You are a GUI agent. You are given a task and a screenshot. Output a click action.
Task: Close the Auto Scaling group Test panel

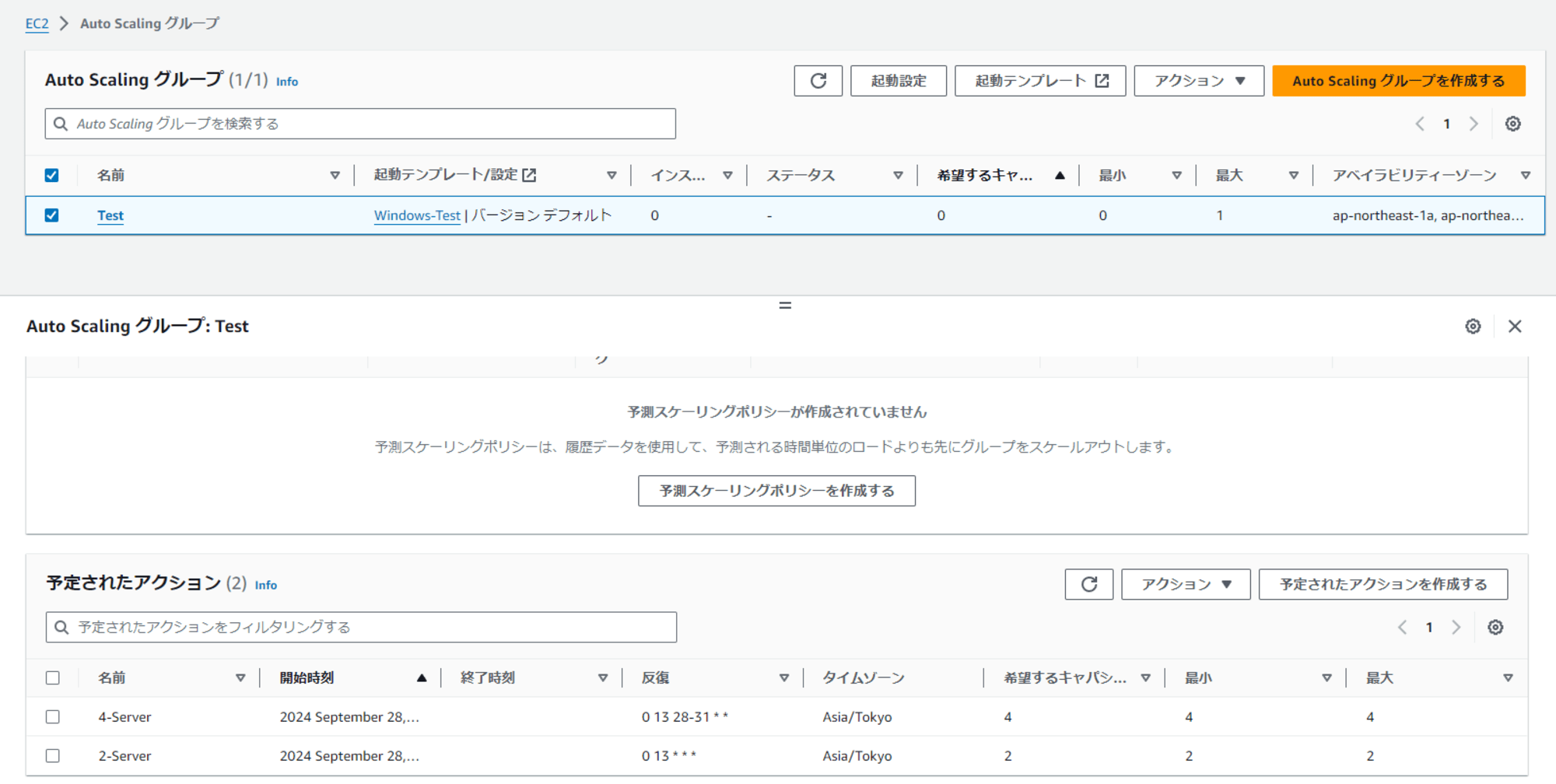tap(1515, 326)
